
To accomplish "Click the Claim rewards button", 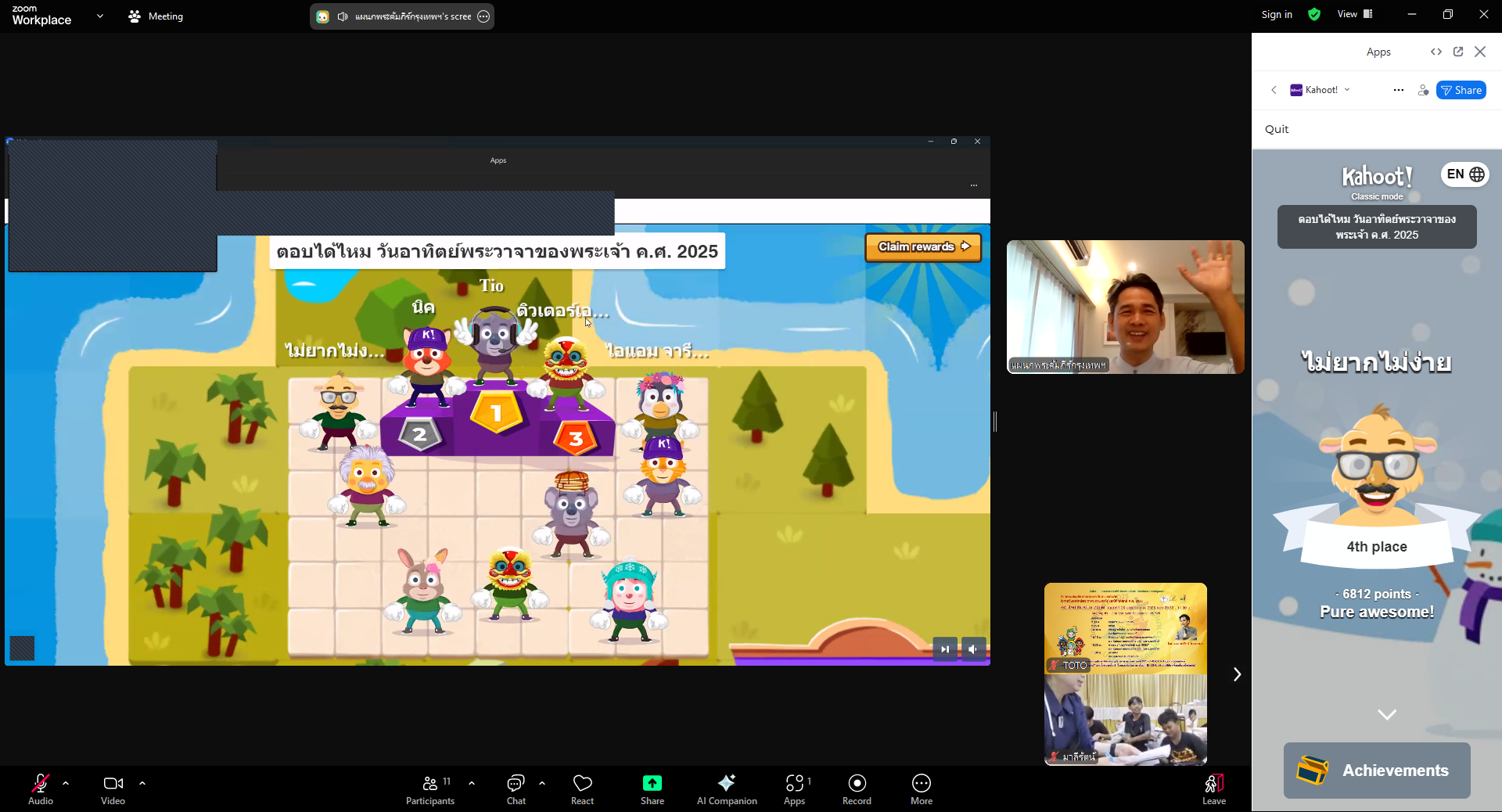I will point(923,246).
